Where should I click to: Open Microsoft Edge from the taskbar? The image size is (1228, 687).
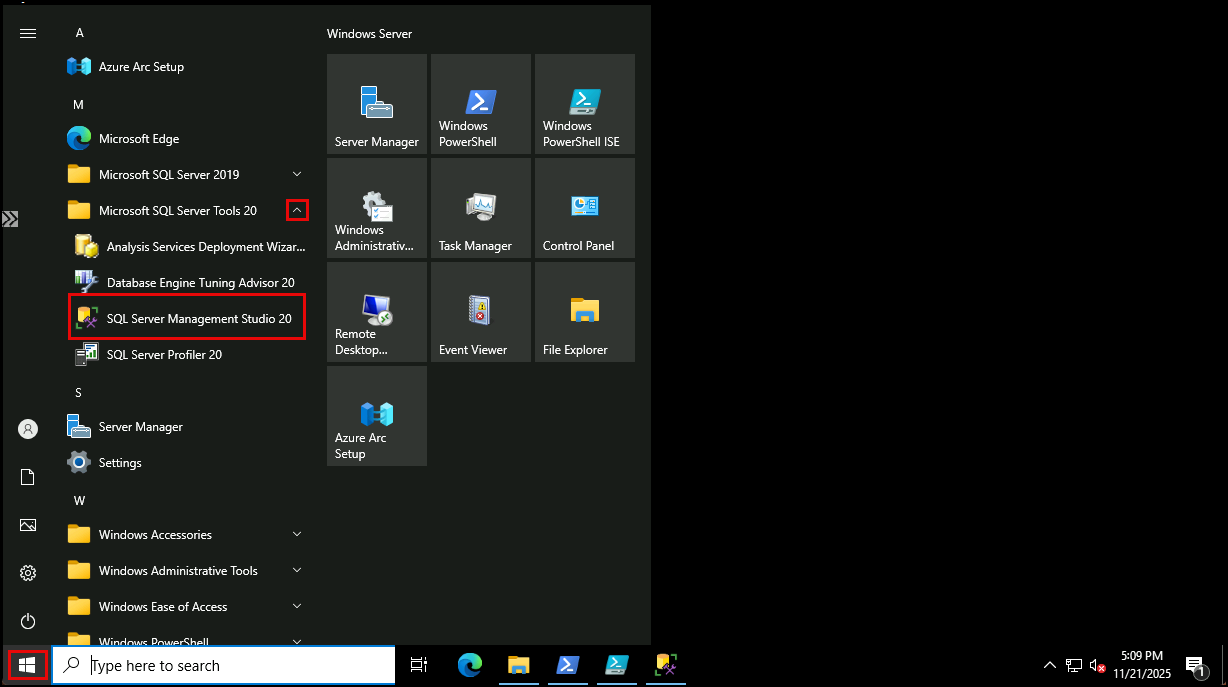pos(469,665)
